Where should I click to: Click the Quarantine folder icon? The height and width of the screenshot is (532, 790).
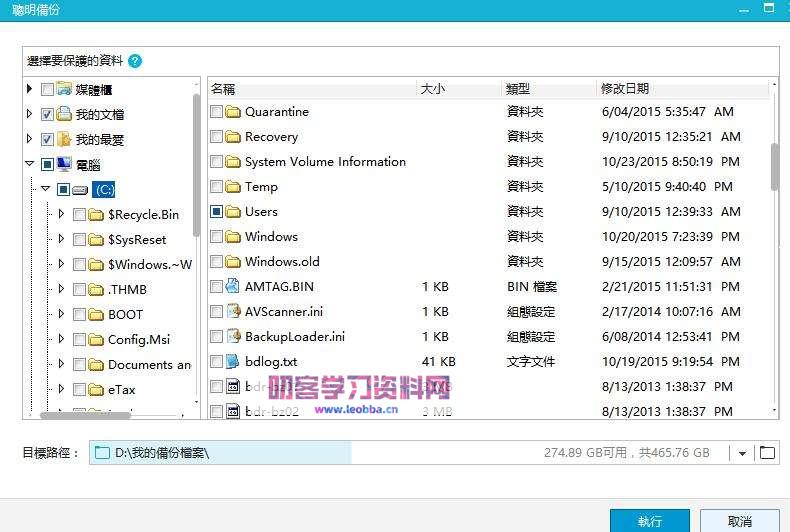tap(233, 111)
